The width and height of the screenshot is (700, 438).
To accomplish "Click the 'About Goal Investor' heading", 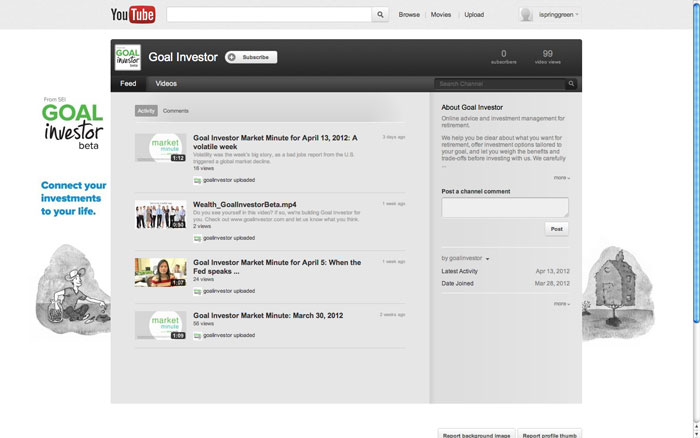I will tap(472, 107).
